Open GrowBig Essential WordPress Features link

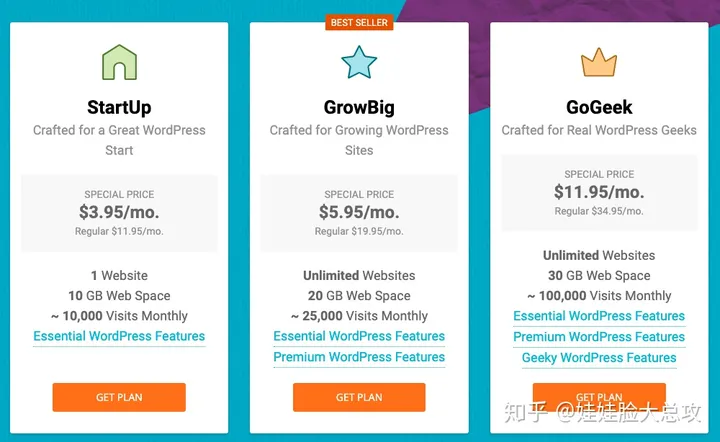[x=359, y=337]
